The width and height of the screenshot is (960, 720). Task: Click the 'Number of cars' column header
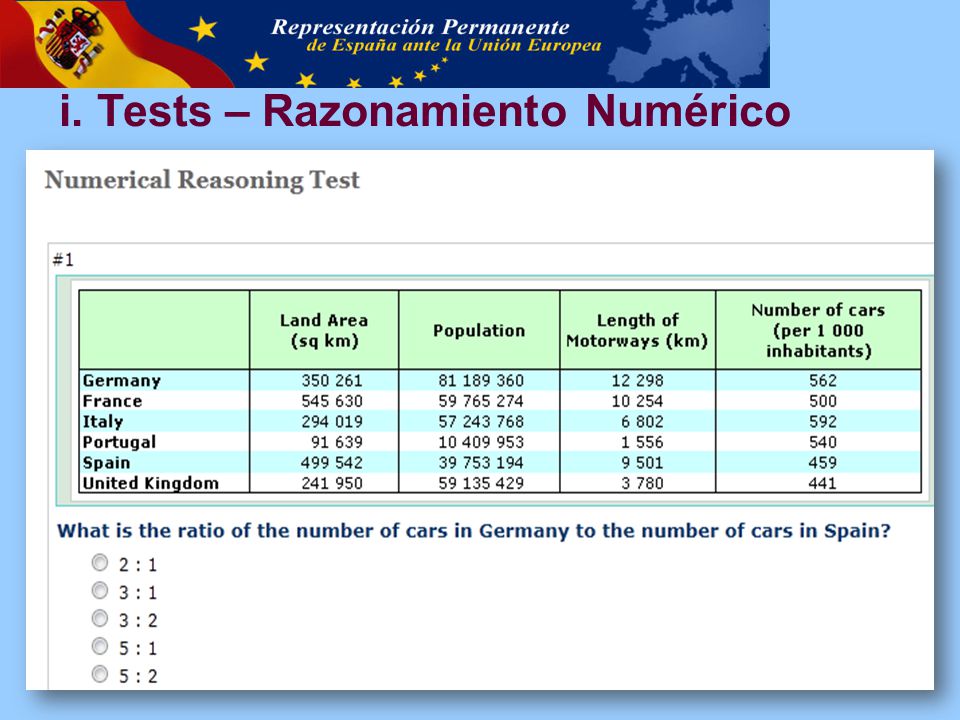coord(818,331)
